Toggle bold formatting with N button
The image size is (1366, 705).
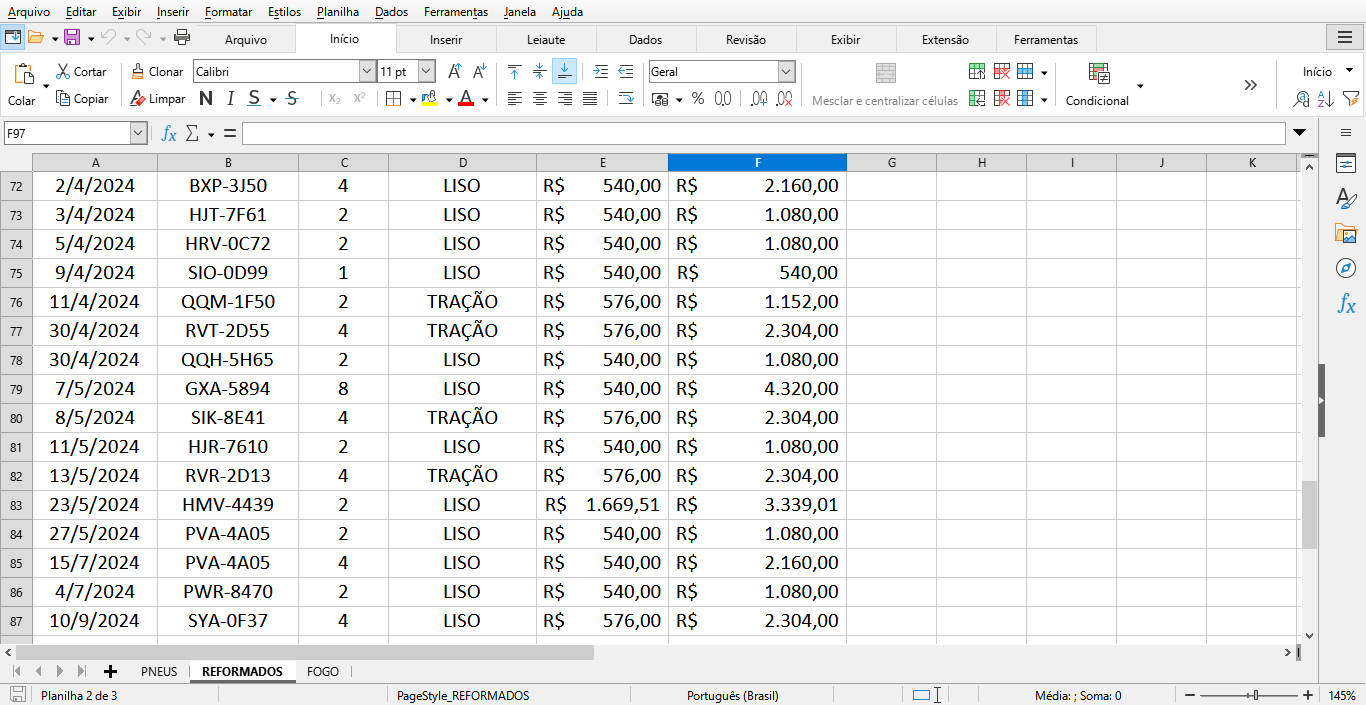206,99
